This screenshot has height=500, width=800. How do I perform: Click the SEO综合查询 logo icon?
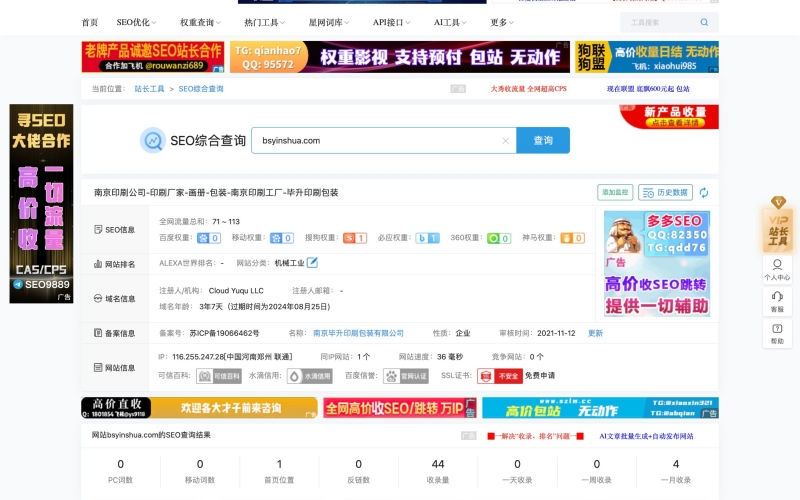[x=153, y=140]
